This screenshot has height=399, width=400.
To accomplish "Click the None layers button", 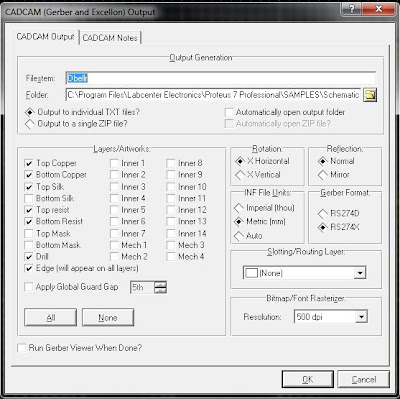I will pos(108,317).
